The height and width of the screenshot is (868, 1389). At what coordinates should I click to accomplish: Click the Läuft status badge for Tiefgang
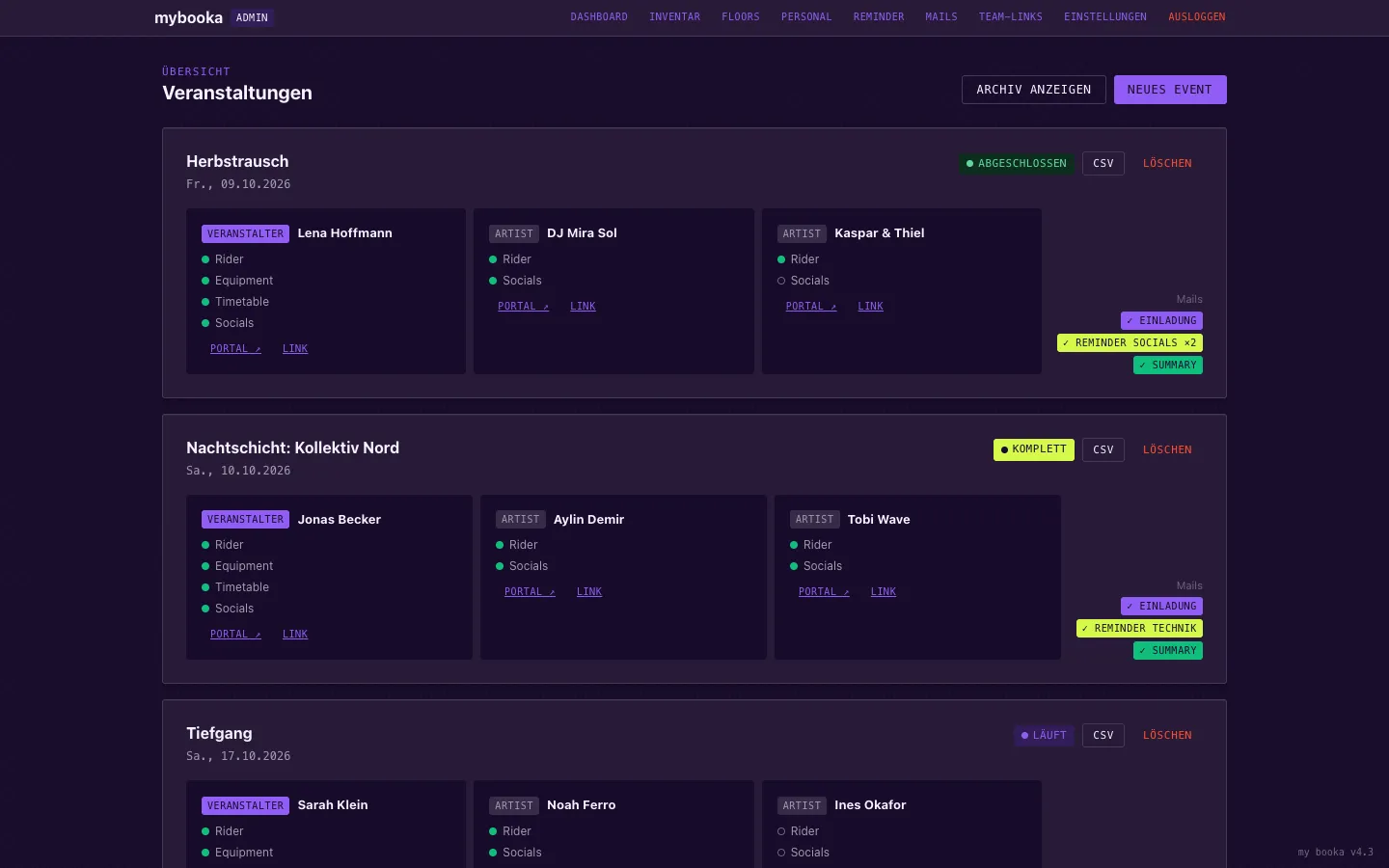(x=1044, y=736)
